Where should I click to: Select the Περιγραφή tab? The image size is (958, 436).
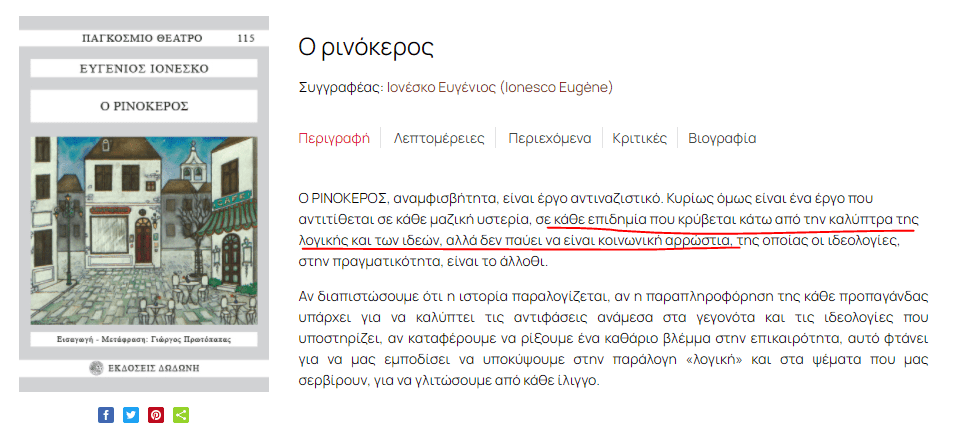pos(334,138)
